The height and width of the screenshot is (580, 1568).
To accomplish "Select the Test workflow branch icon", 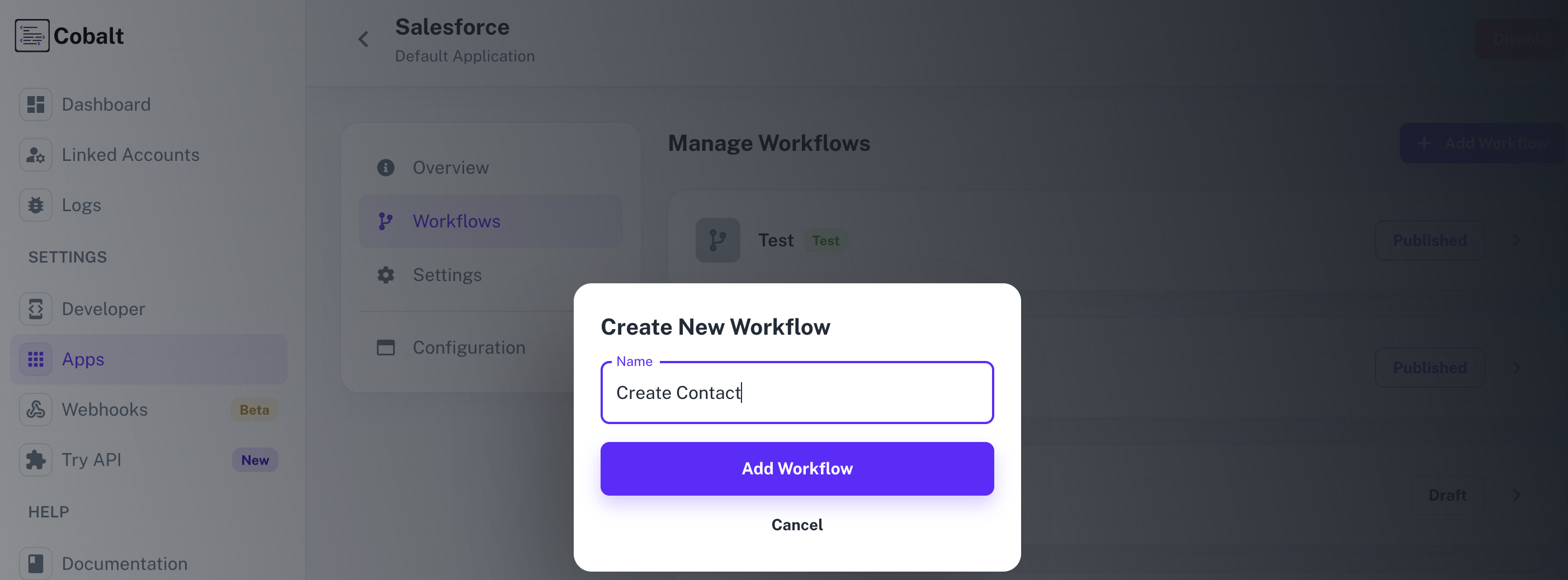I will [717, 240].
